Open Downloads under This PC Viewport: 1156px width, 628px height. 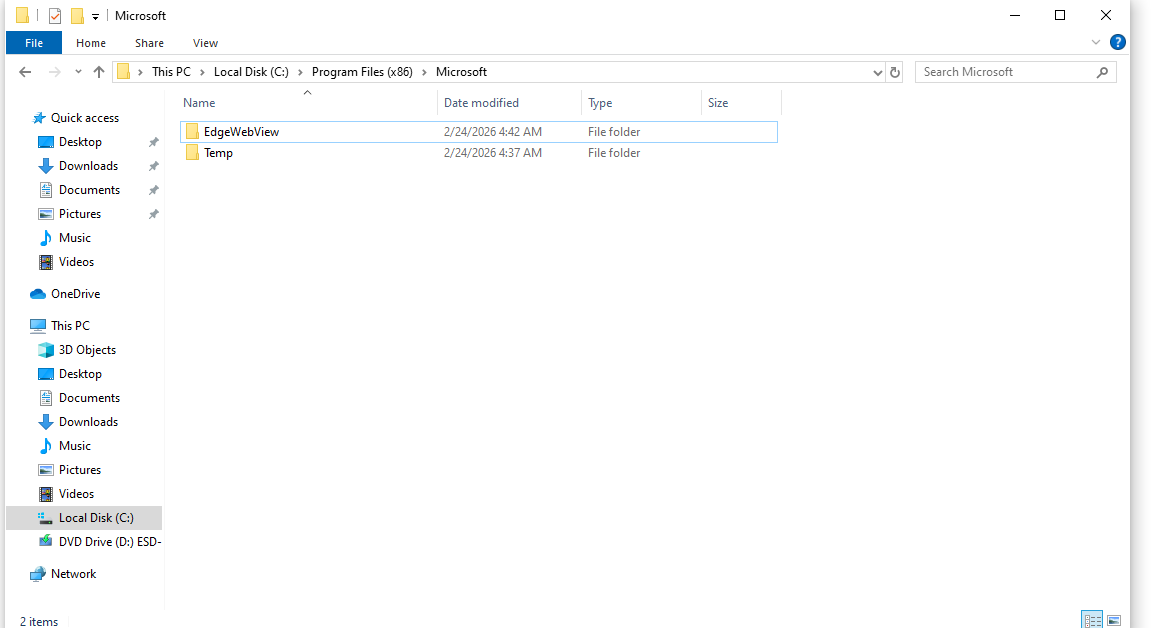[88, 422]
